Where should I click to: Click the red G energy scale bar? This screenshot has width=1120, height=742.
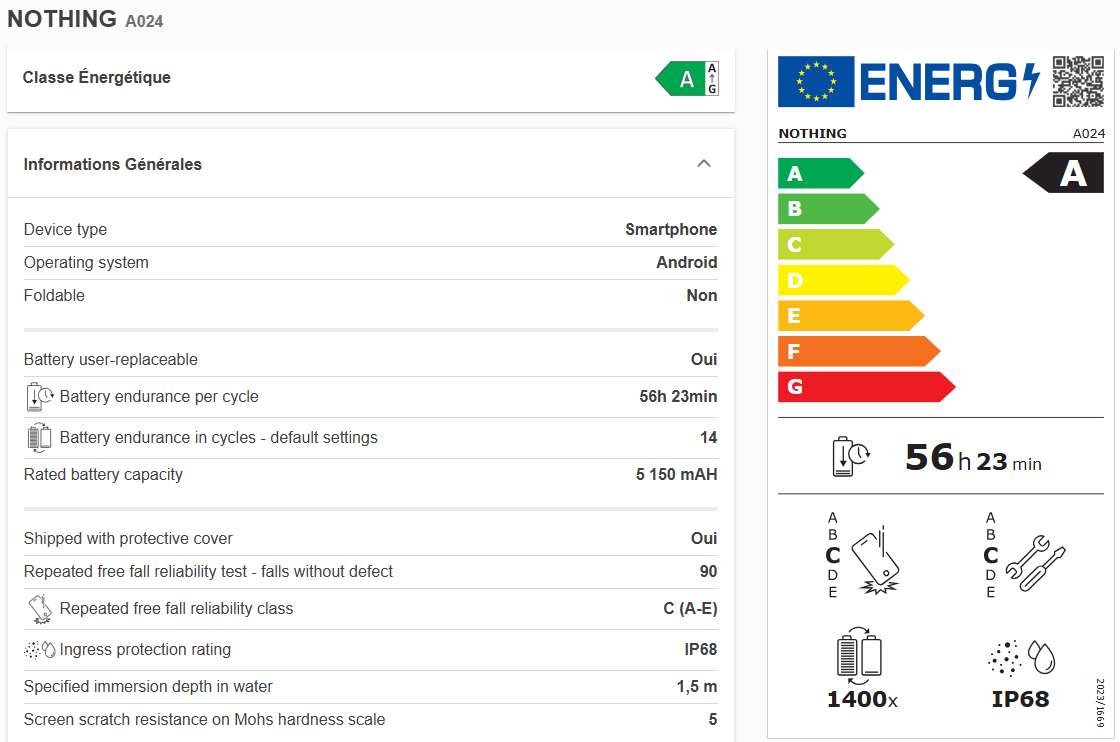[864, 387]
